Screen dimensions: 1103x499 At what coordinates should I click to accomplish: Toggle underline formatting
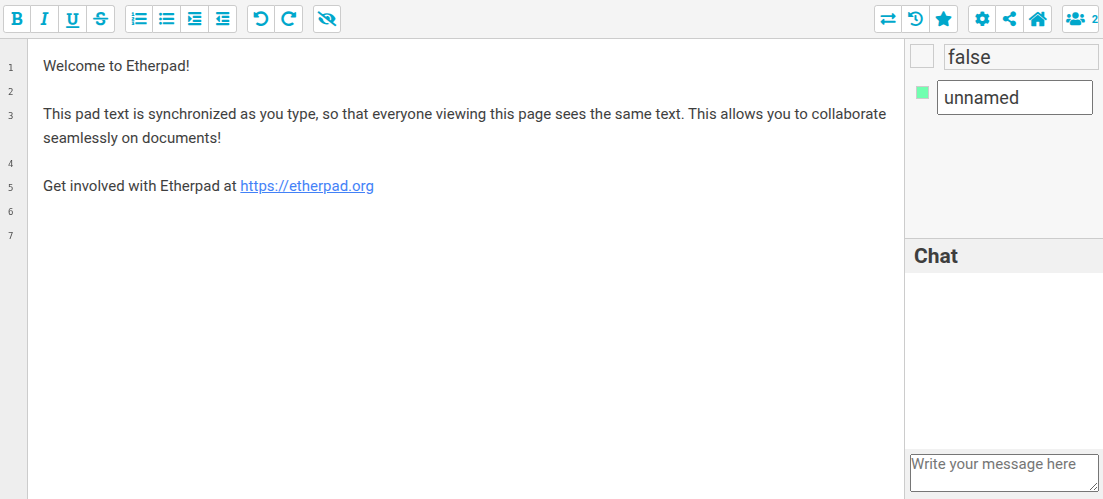pyautogui.click(x=72, y=19)
